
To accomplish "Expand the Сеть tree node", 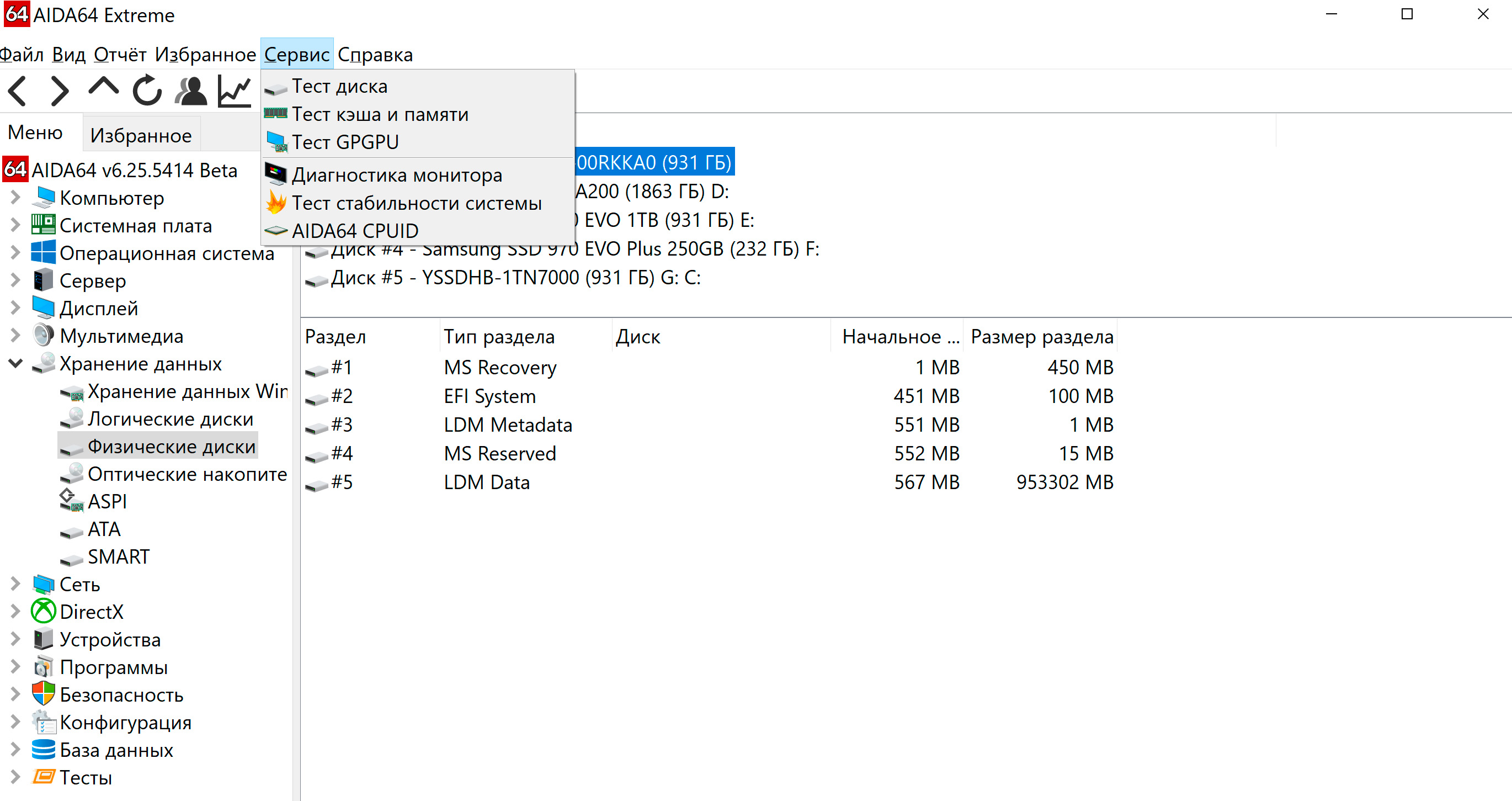I will [15, 584].
